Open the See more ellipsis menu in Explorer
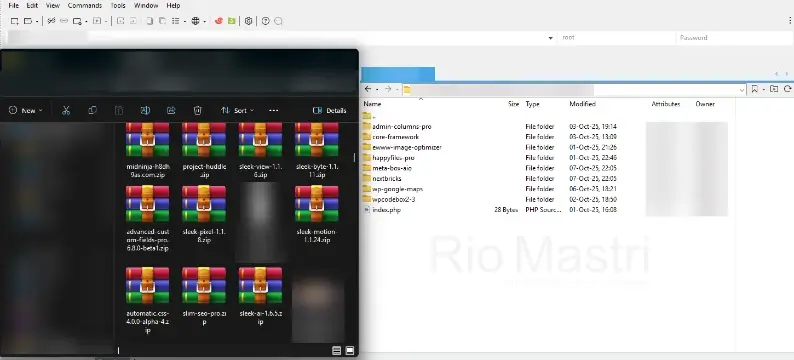Image resolution: width=794 pixels, height=360 pixels. (273, 110)
